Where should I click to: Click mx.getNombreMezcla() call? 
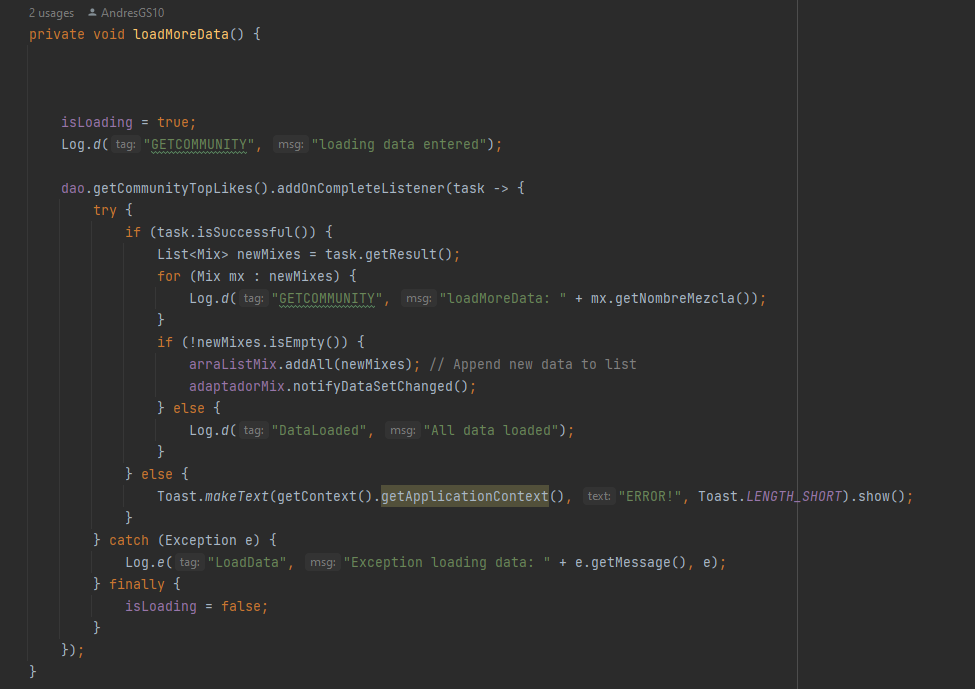(x=670, y=298)
